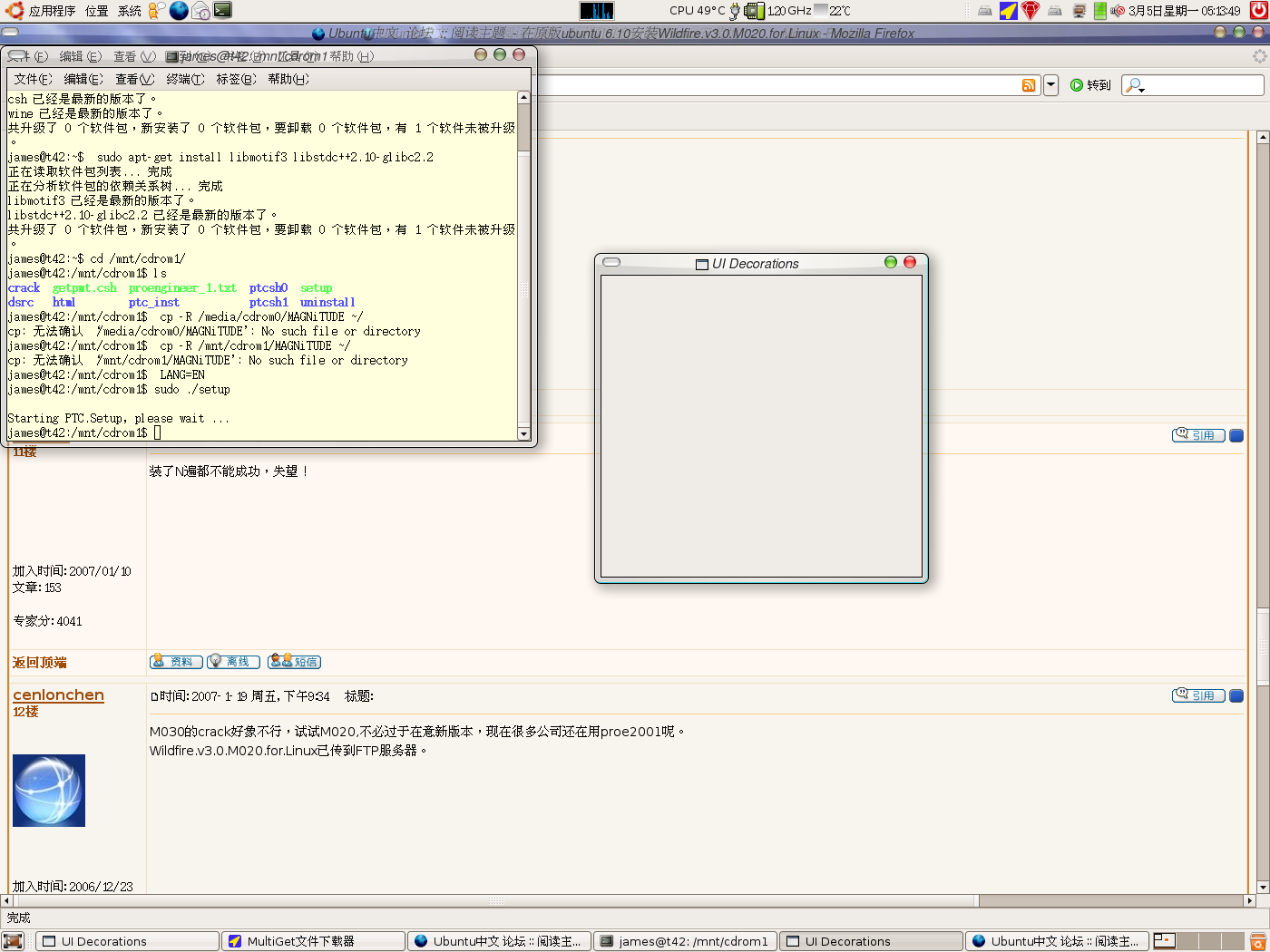Viewport: 1270px width, 952px height.
Task: Launch terminal from the top panel icon
Action: click(x=222, y=11)
